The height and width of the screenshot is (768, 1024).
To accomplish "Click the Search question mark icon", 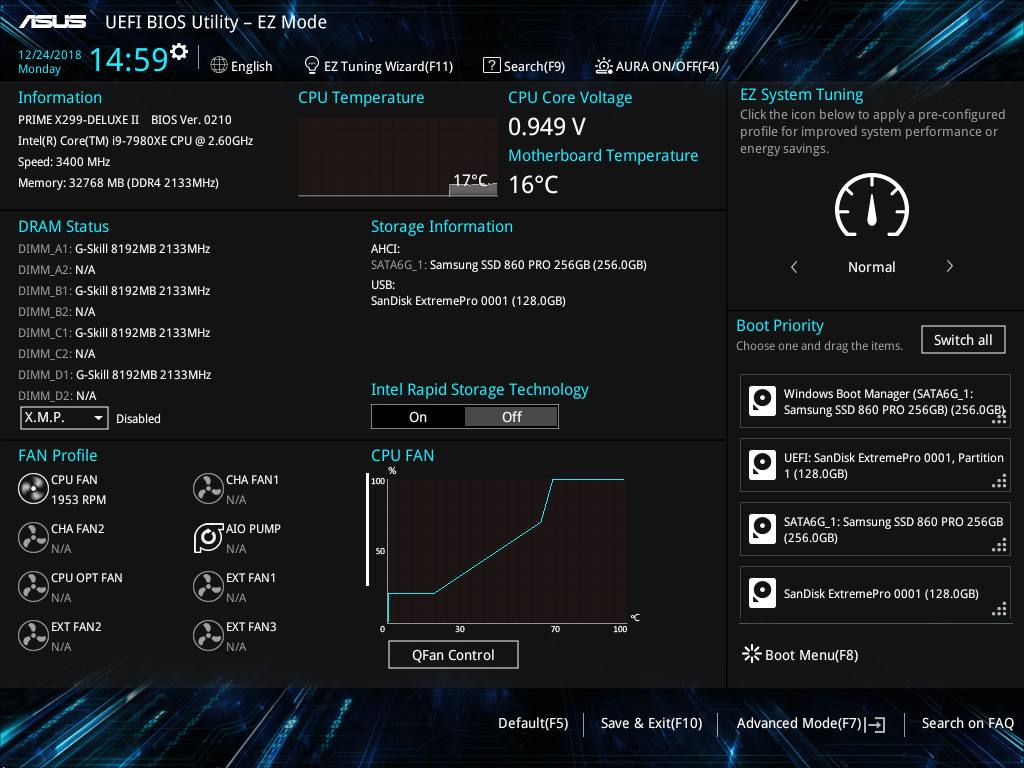I will click(x=491, y=65).
